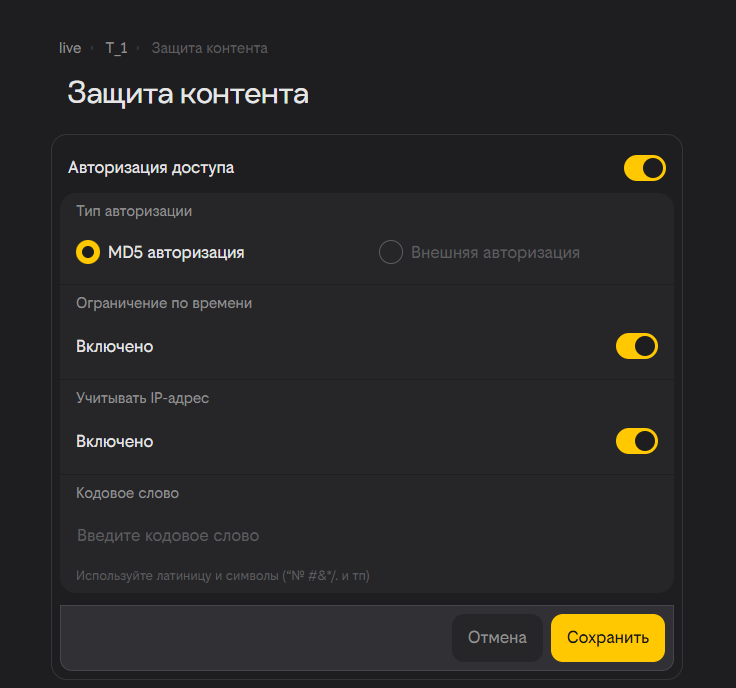The width and height of the screenshot is (736, 688).
Task: Click Включено text under Ограничение по времени
Action: point(114,347)
